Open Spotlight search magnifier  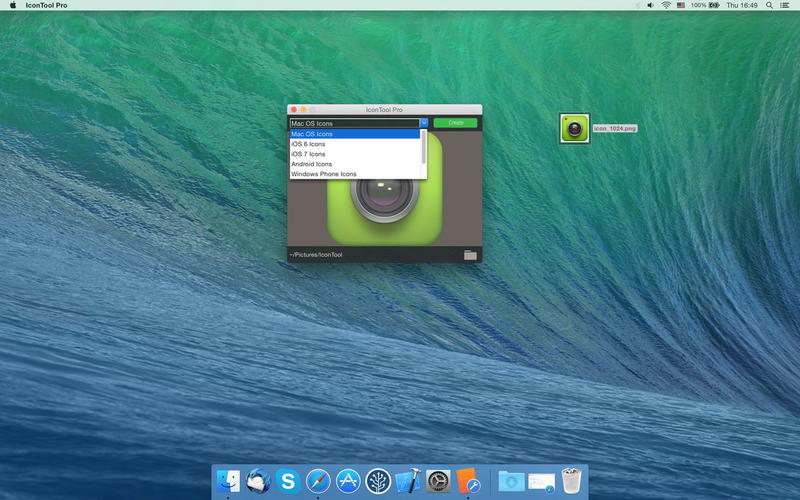769,5
